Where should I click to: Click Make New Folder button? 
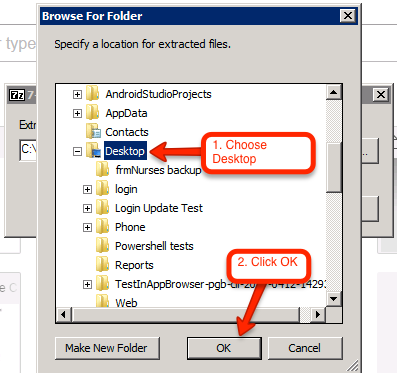point(107,348)
